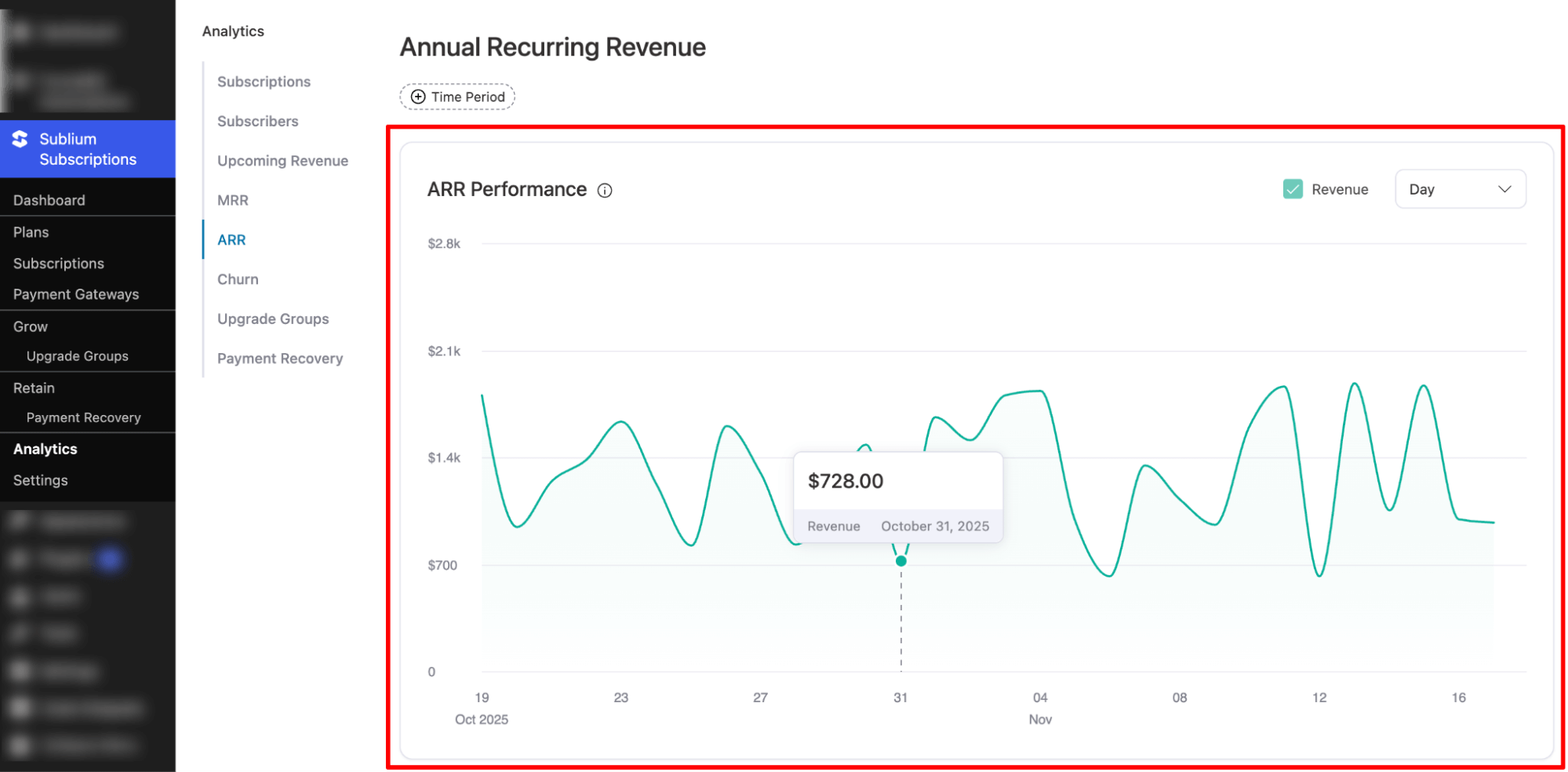Click the Time Period filter button
The image size is (1568, 772).
[457, 96]
